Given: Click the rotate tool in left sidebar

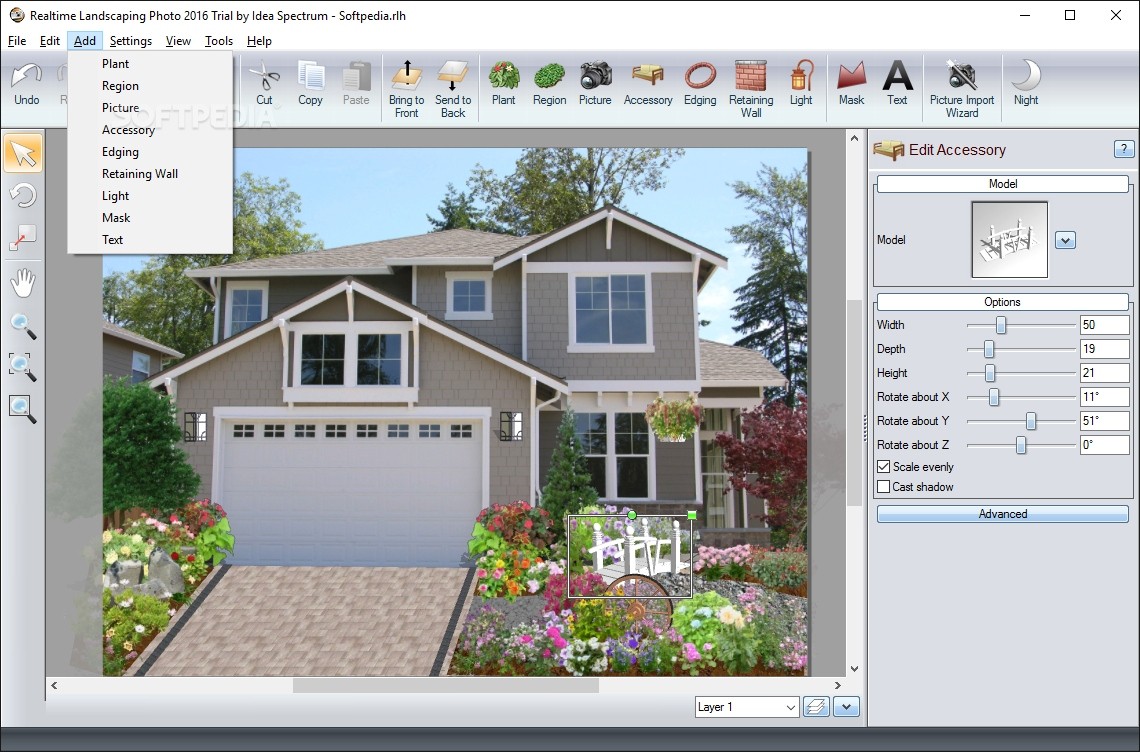Looking at the screenshot, I should [x=23, y=196].
